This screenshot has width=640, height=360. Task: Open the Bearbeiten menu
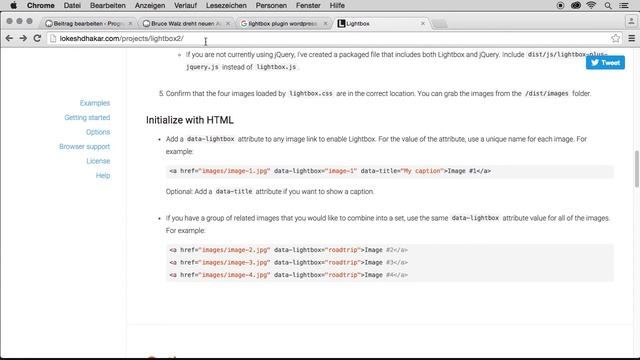[108, 5]
